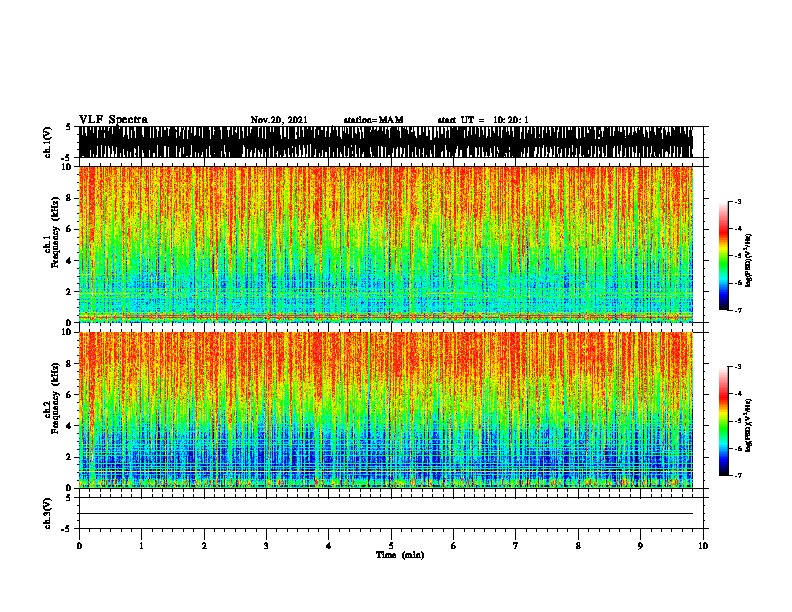Click the "ch.3(V)" vertical axis label
Viewport: 792px width, 612px height.
click(47, 513)
